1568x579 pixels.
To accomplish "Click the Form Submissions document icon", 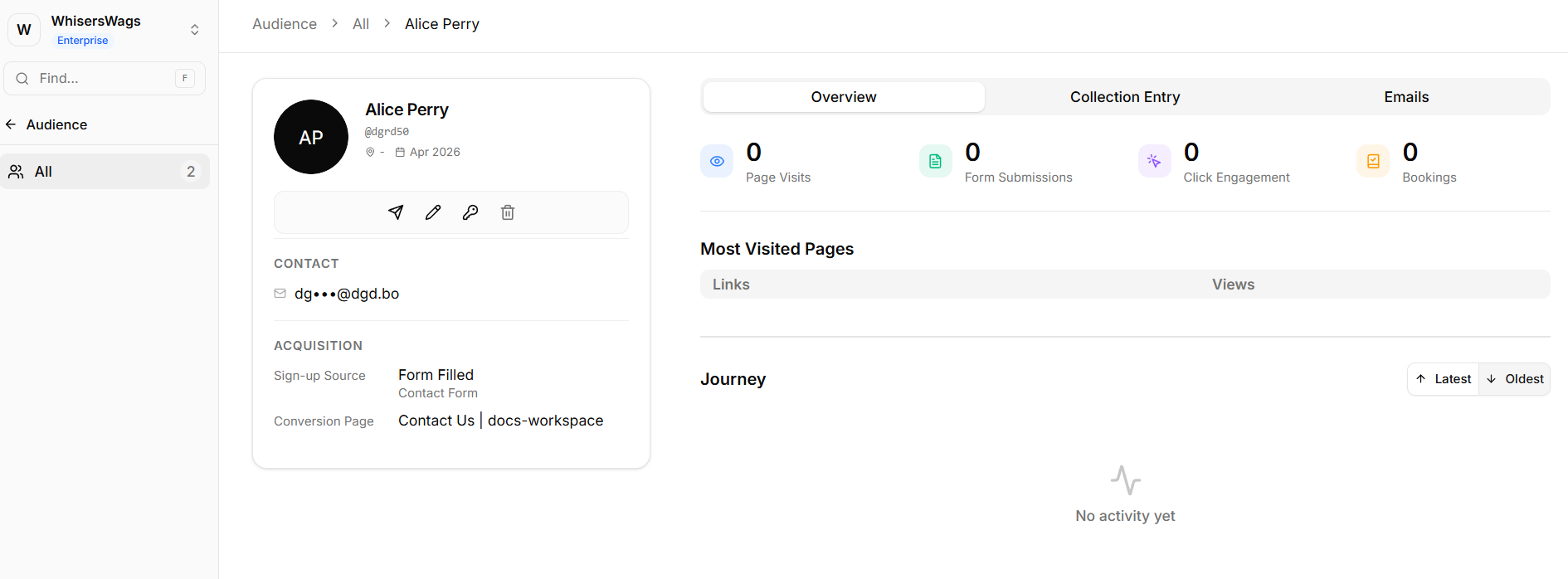I will (935, 161).
